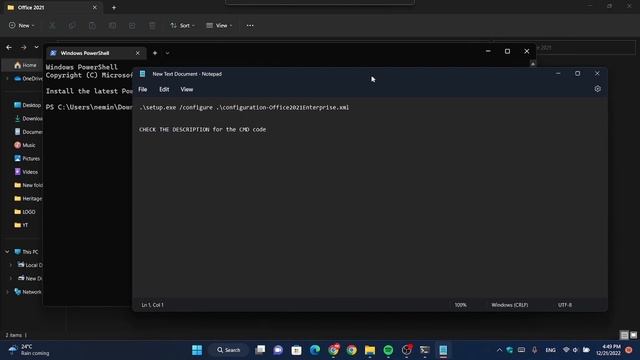Open taskbar clock and date
The height and width of the screenshot is (360, 640).
tap(609, 350)
